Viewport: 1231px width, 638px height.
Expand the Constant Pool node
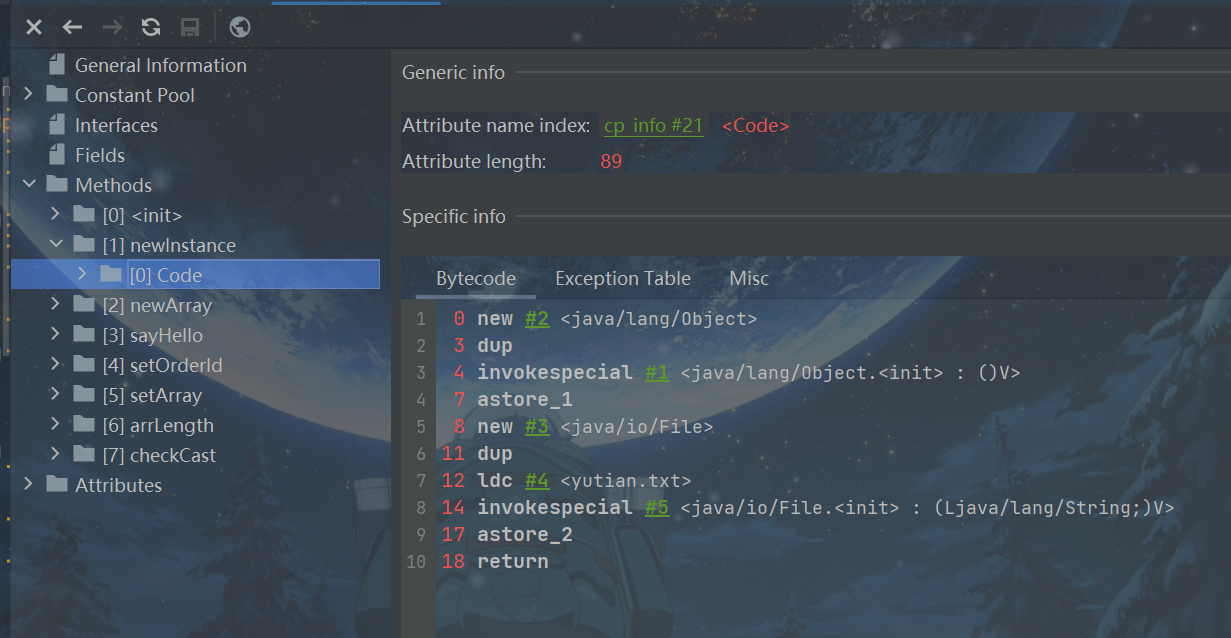(x=29, y=95)
